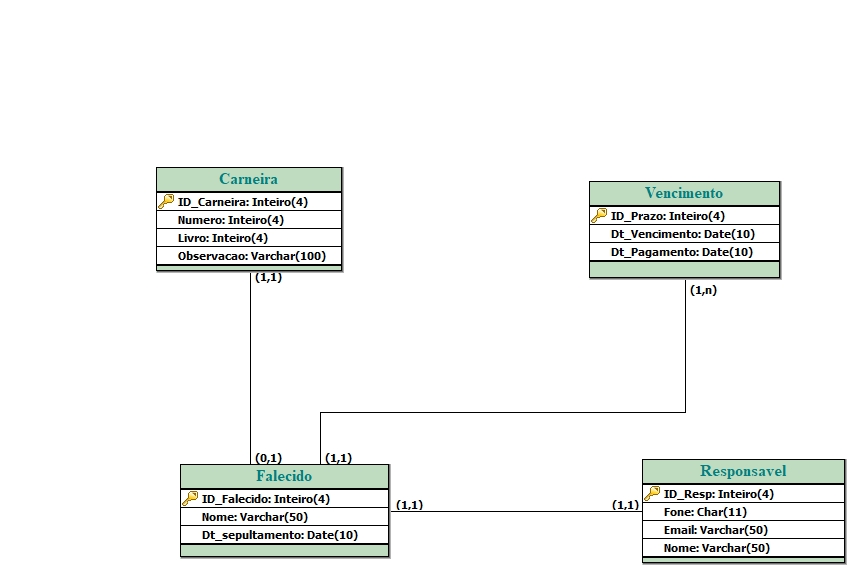This screenshot has height=570, width=852.
Task: Click the key icon beside ID_Carneira
Action: tap(166, 201)
